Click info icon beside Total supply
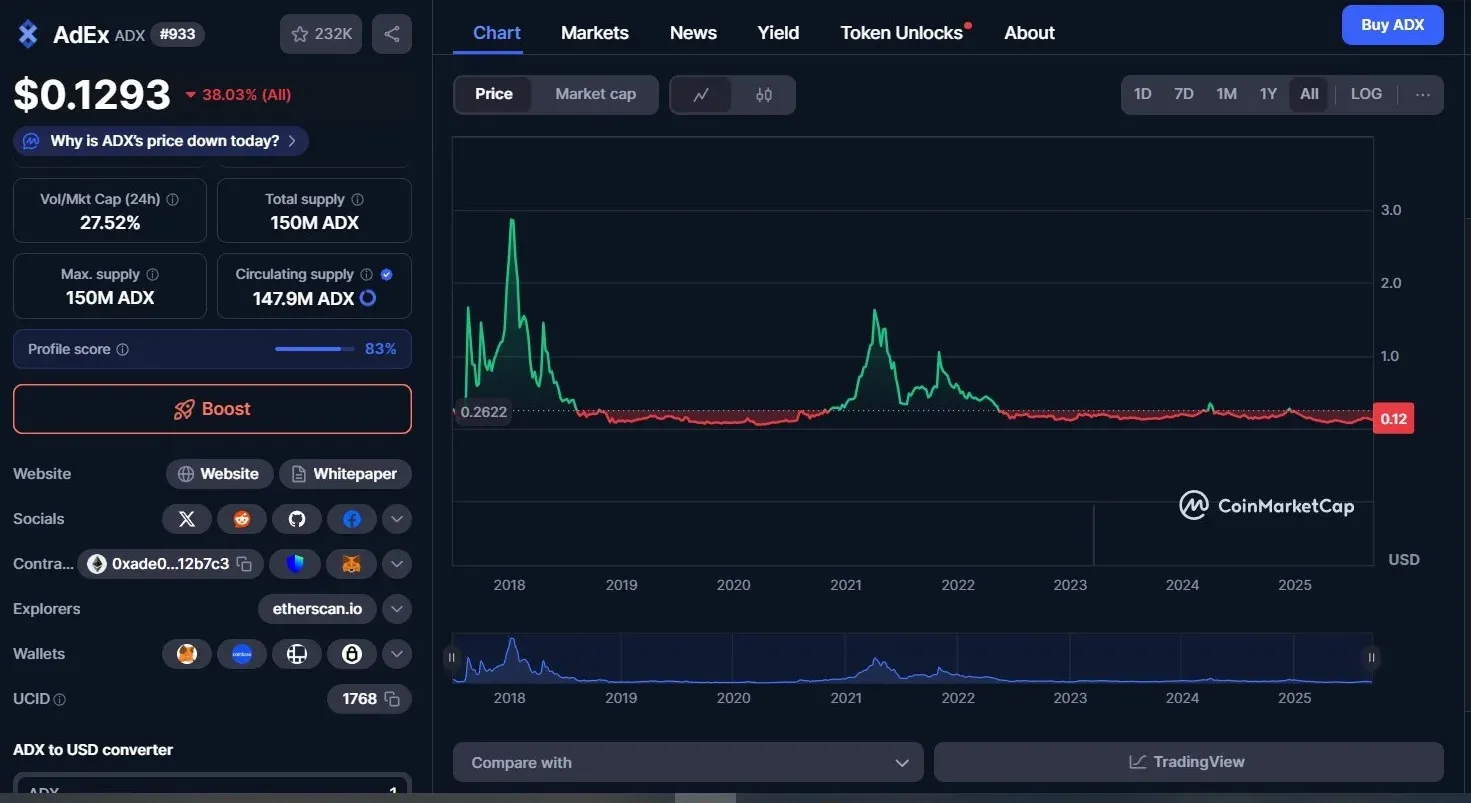The image size is (1471, 803). click(358, 199)
